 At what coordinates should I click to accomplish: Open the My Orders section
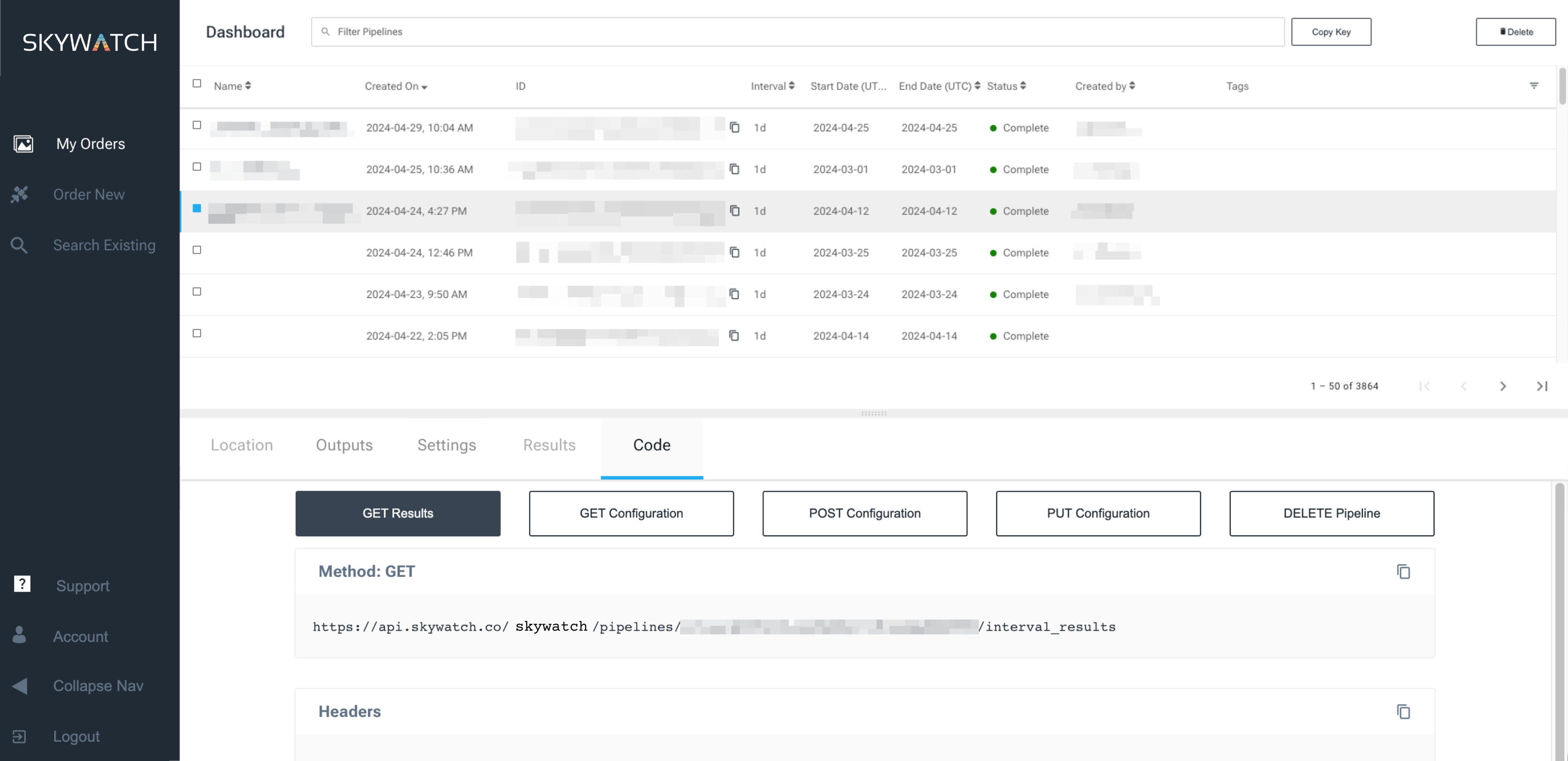click(x=90, y=143)
